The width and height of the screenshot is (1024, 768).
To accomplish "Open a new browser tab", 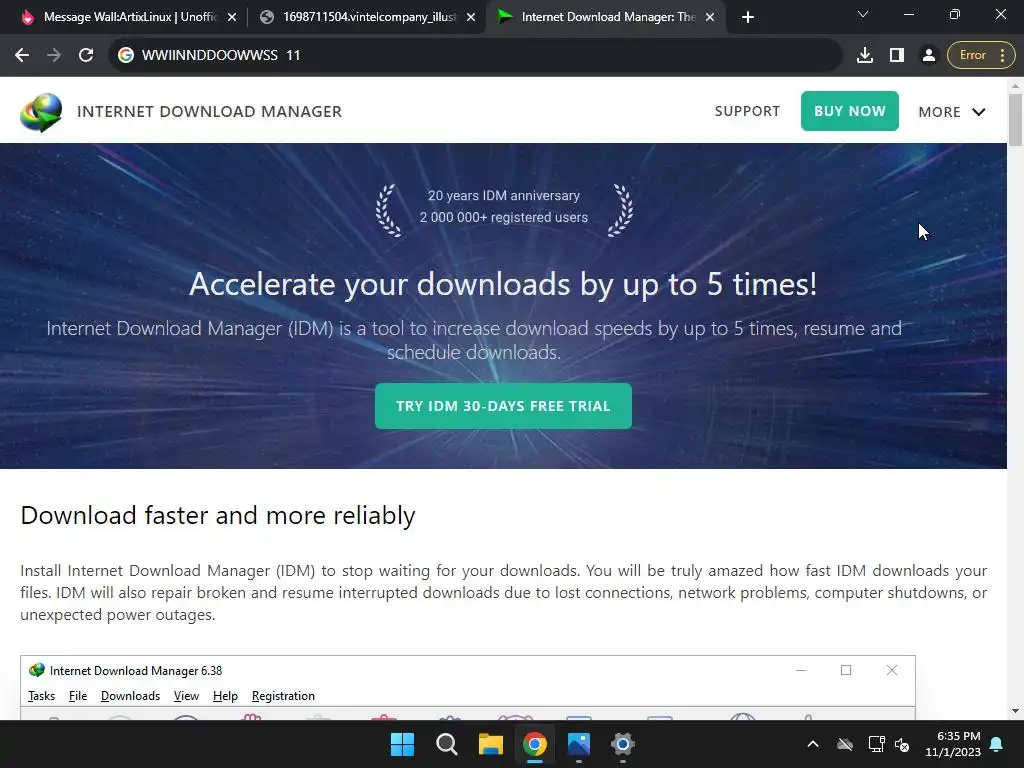I will (748, 17).
